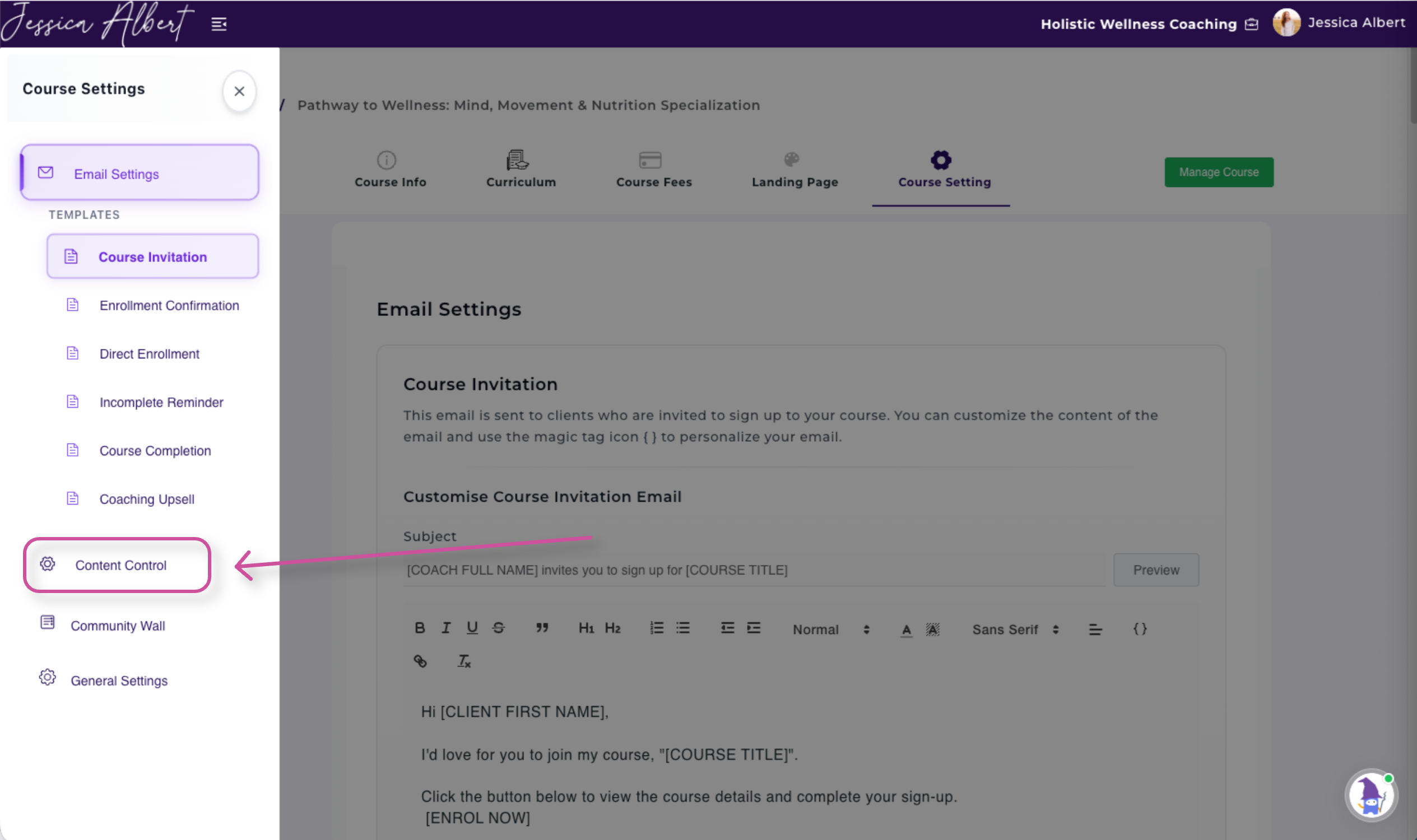Open Content Control settings
The height and width of the screenshot is (840, 1417).
pos(117,565)
